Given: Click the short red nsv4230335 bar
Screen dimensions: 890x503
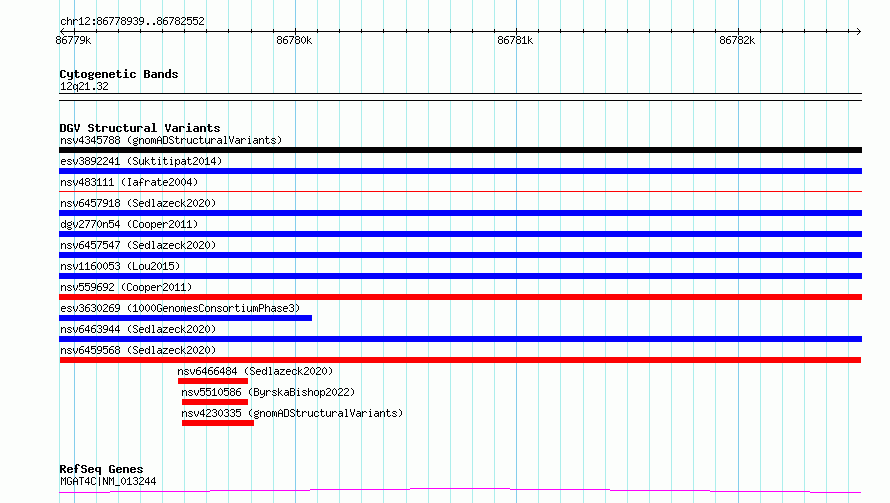Looking at the screenshot, I should [x=218, y=423].
